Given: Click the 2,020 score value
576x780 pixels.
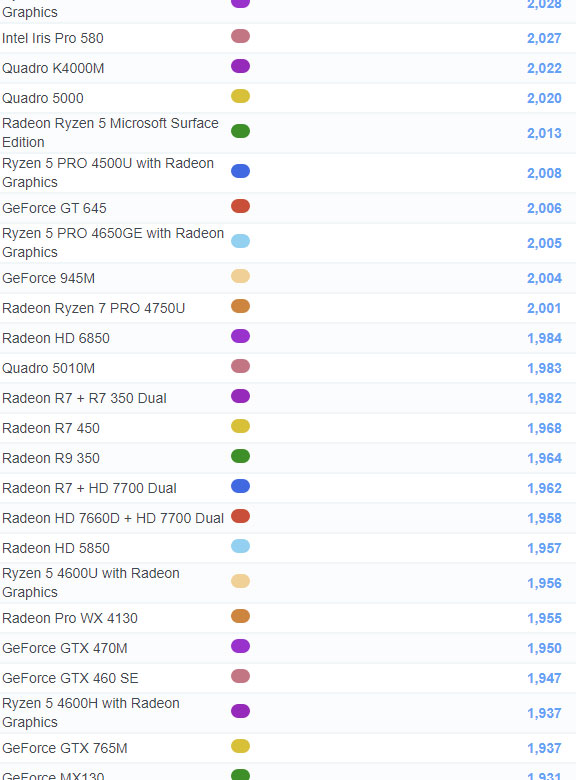Looking at the screenshot, I should (544, 98).
